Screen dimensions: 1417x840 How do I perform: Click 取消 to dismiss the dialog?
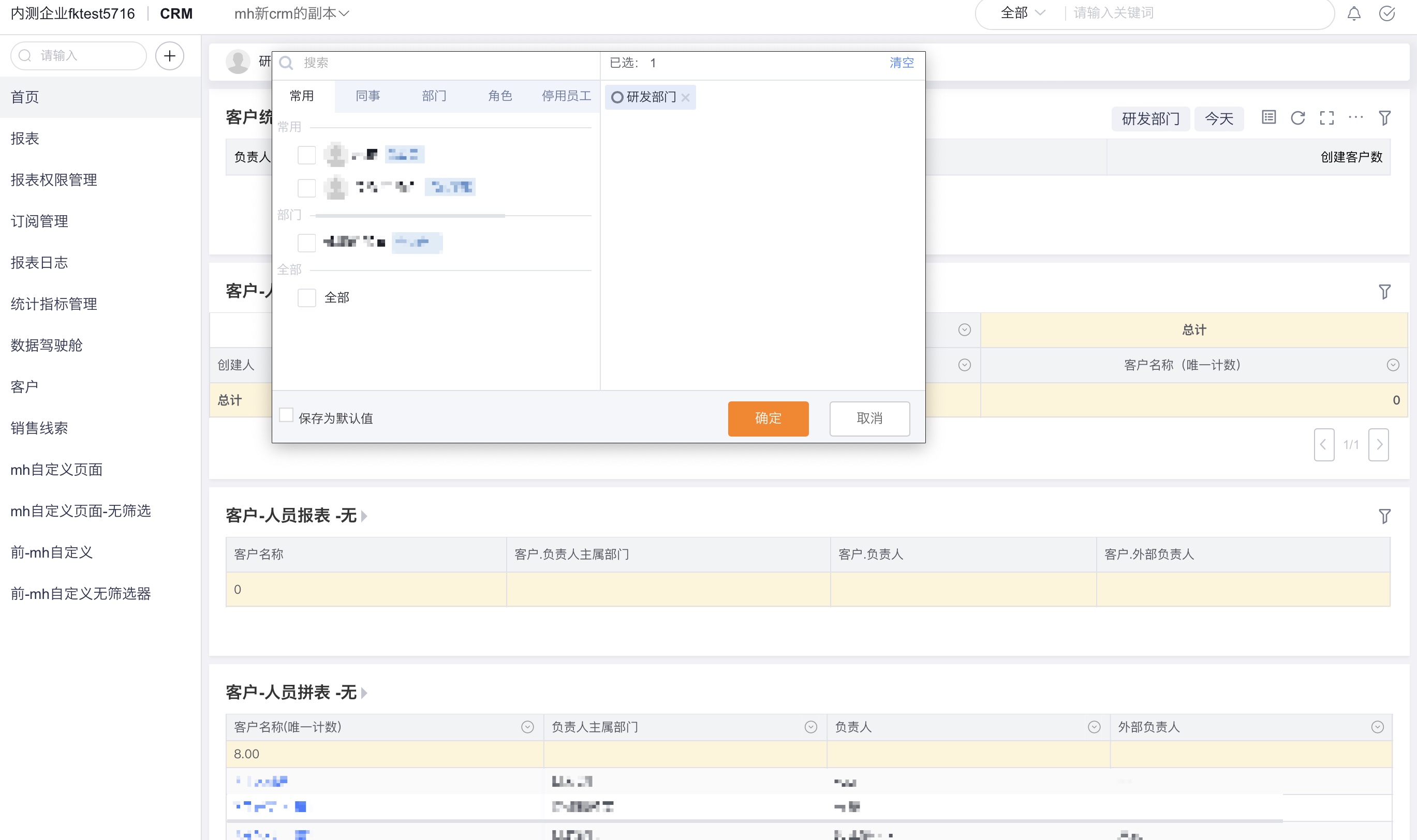[x=869, y=418]
